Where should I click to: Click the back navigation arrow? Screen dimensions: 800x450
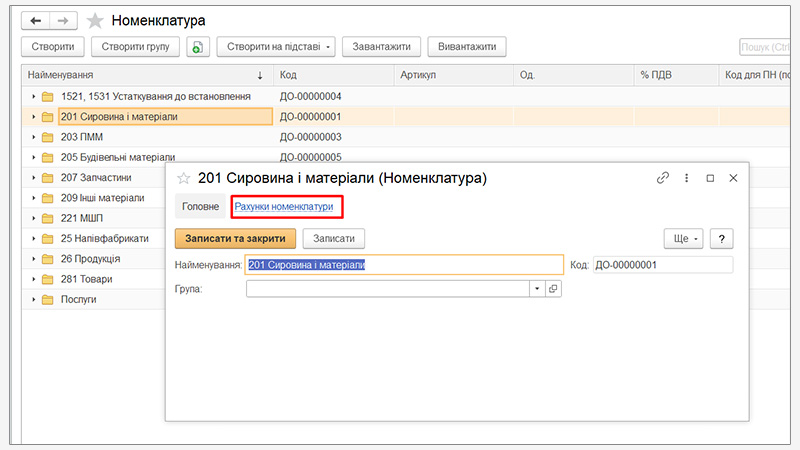coord(36,20)
